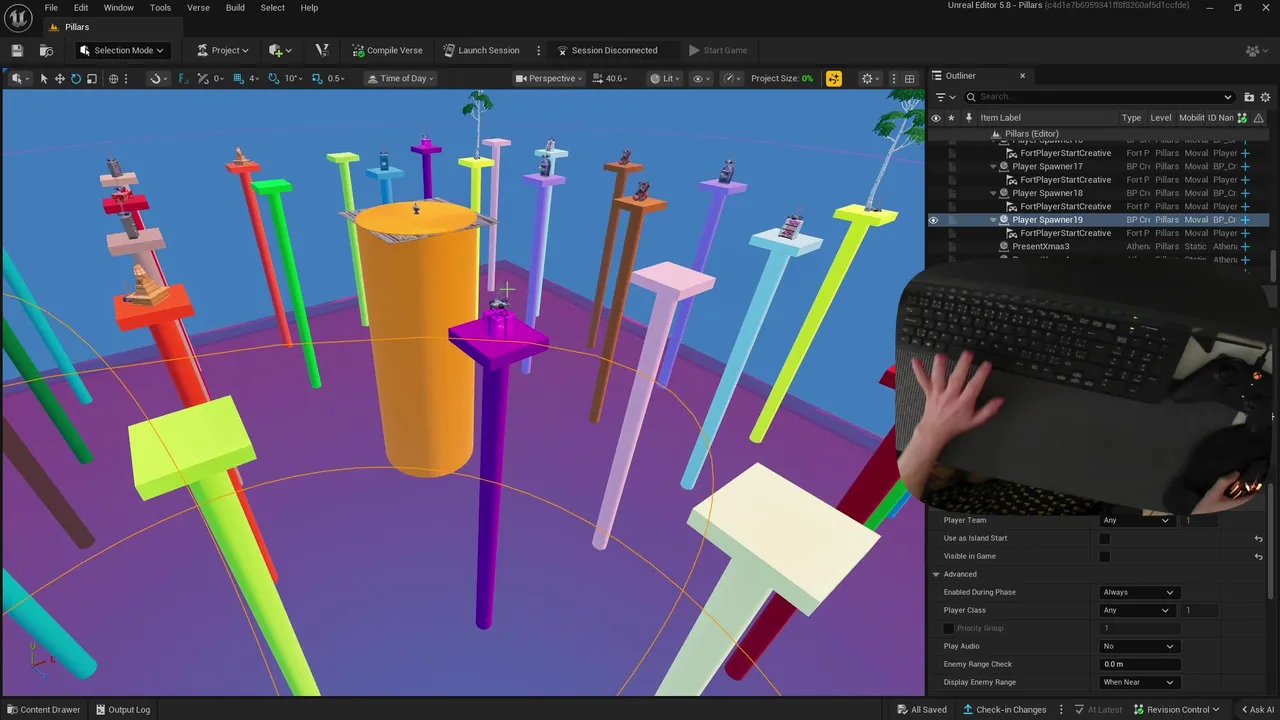Add a new folder in the Outliner

click(1249, 97)
